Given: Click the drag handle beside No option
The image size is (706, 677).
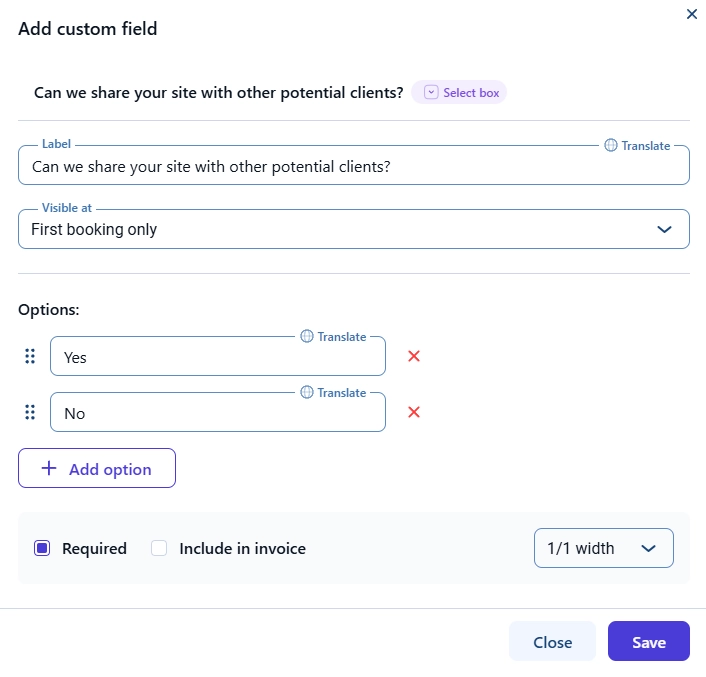Looking at the screenshot, I should click(x=30, y=412).
